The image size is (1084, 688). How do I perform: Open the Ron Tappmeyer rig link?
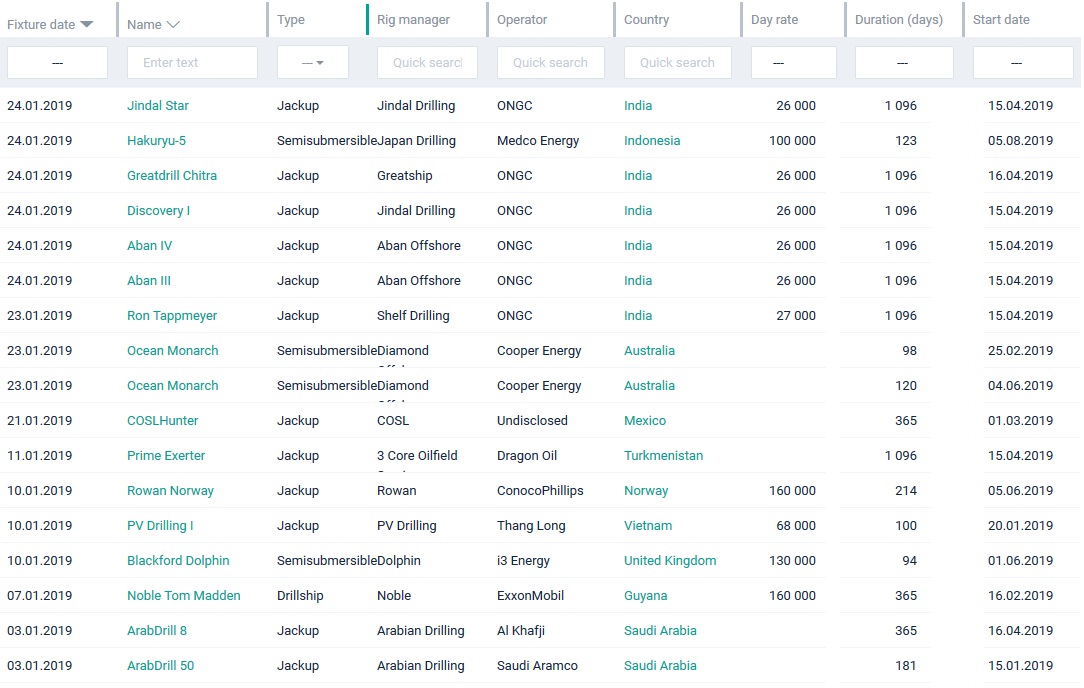coord(172,316)
